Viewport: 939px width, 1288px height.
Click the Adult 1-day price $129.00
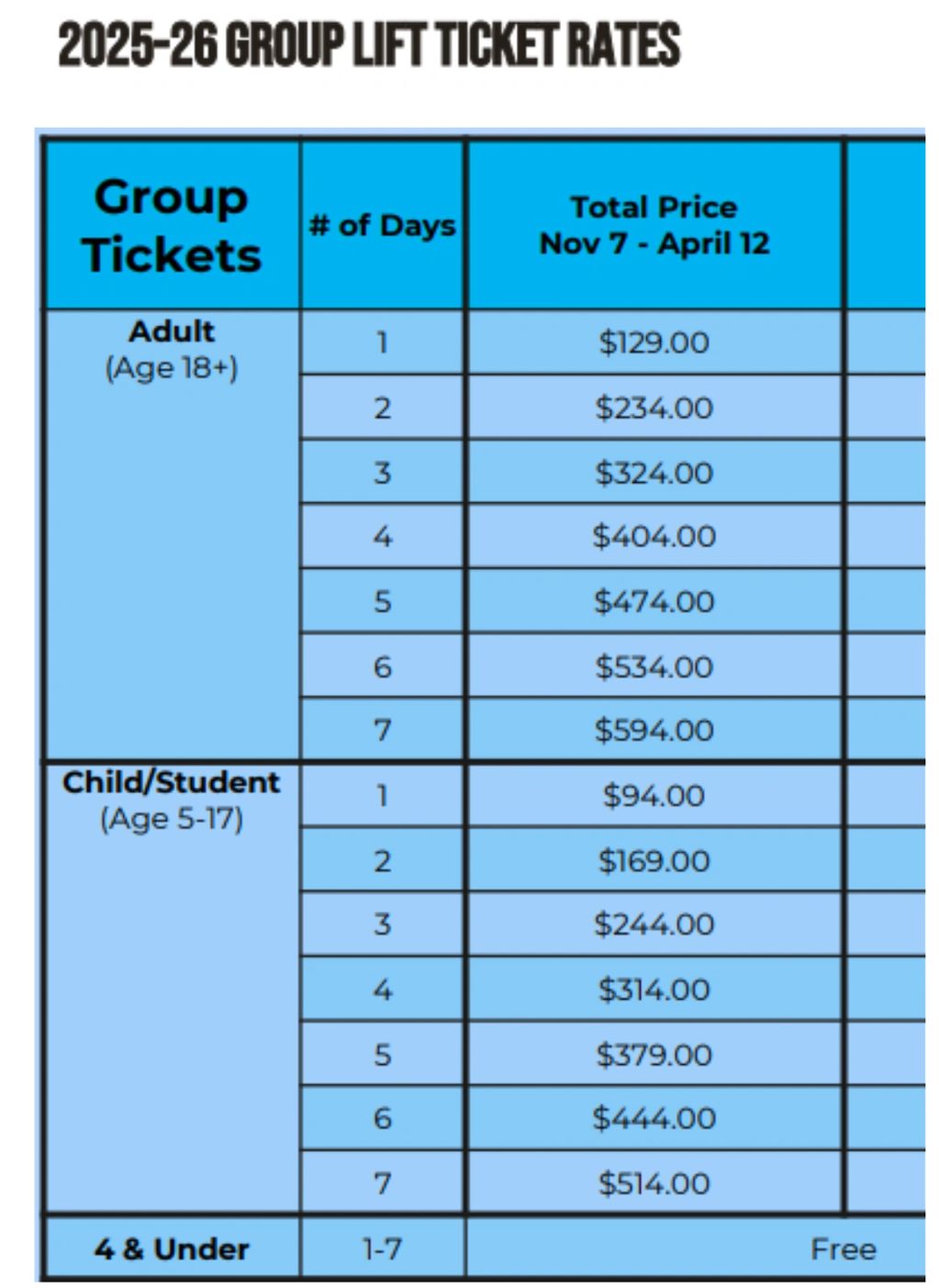[654, 343]
